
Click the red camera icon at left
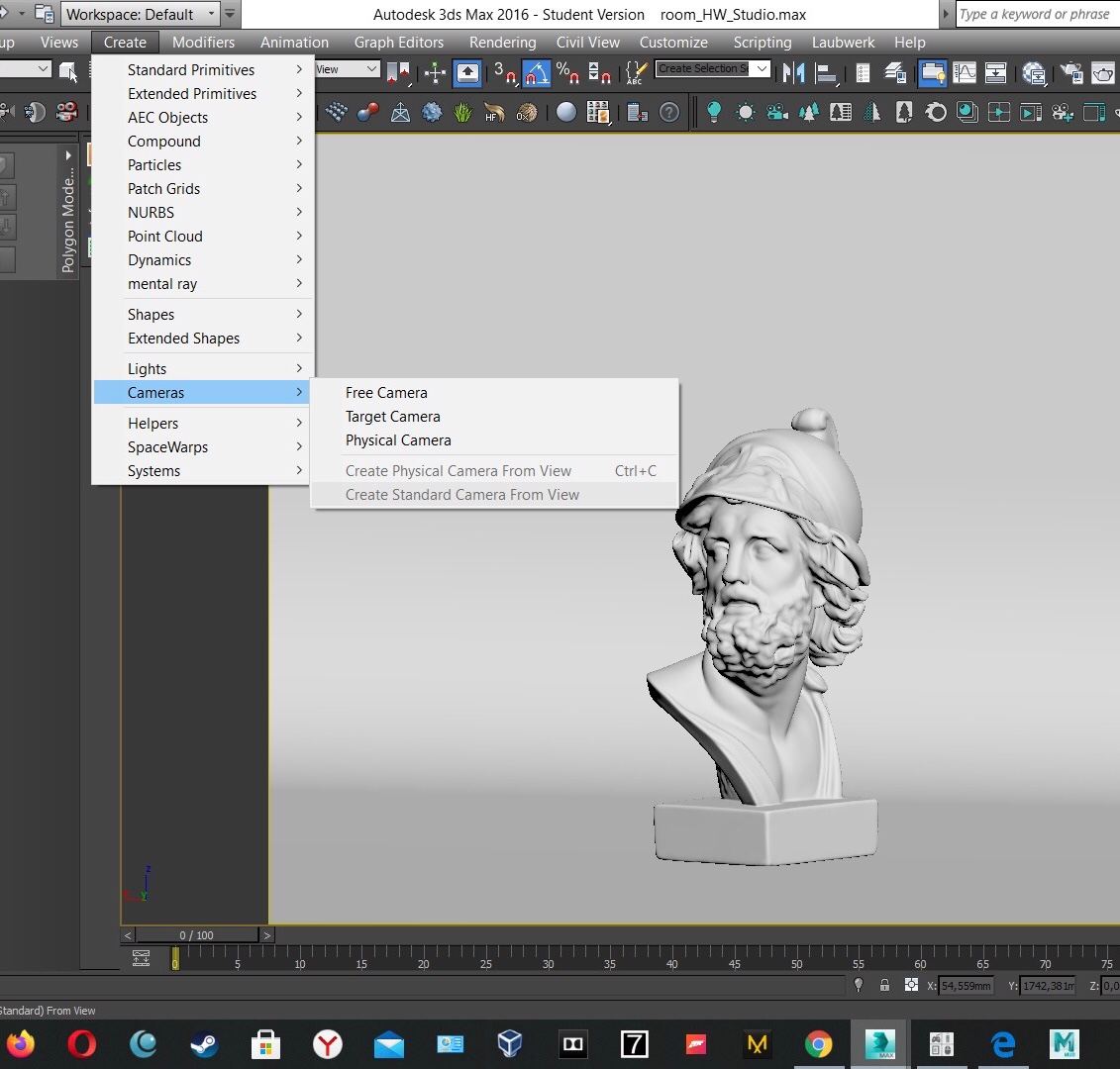coord(66,112)
